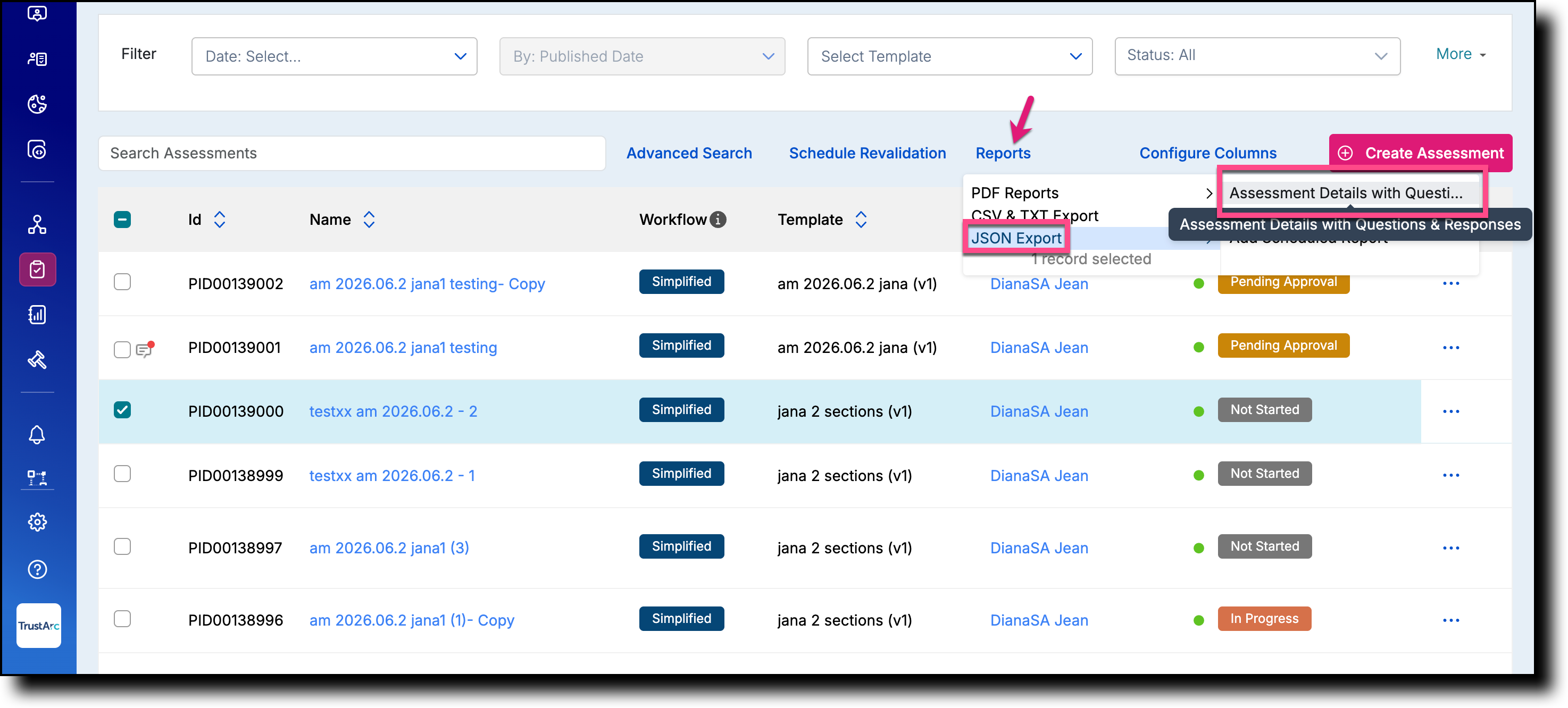Open the Status: All dropdown
1568x708 pixels.
1257,56
